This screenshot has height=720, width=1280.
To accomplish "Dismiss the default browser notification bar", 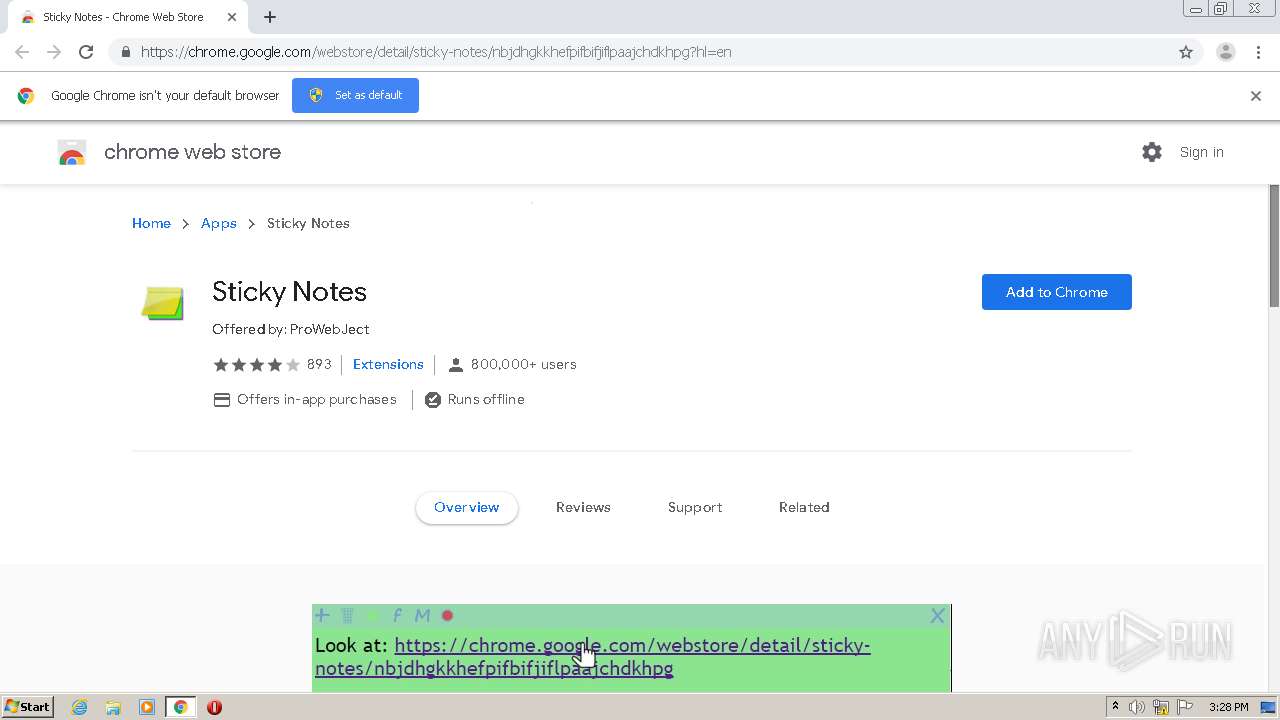I will tap(1256, 96).
